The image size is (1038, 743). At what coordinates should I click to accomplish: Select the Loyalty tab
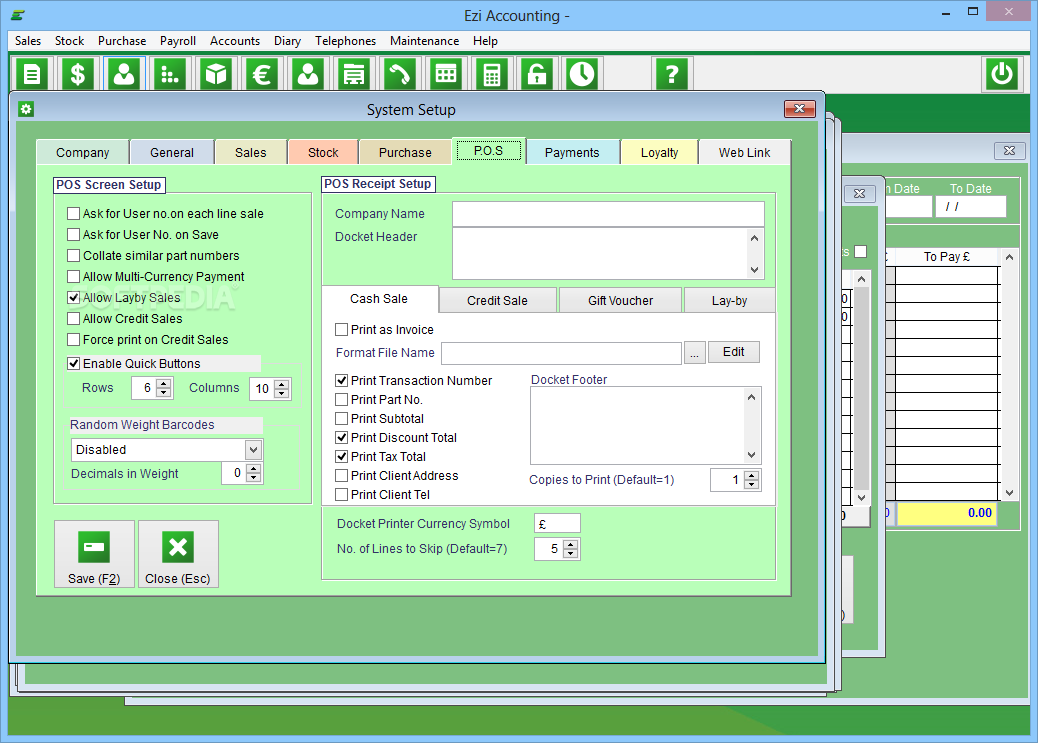tap(659, 153)
